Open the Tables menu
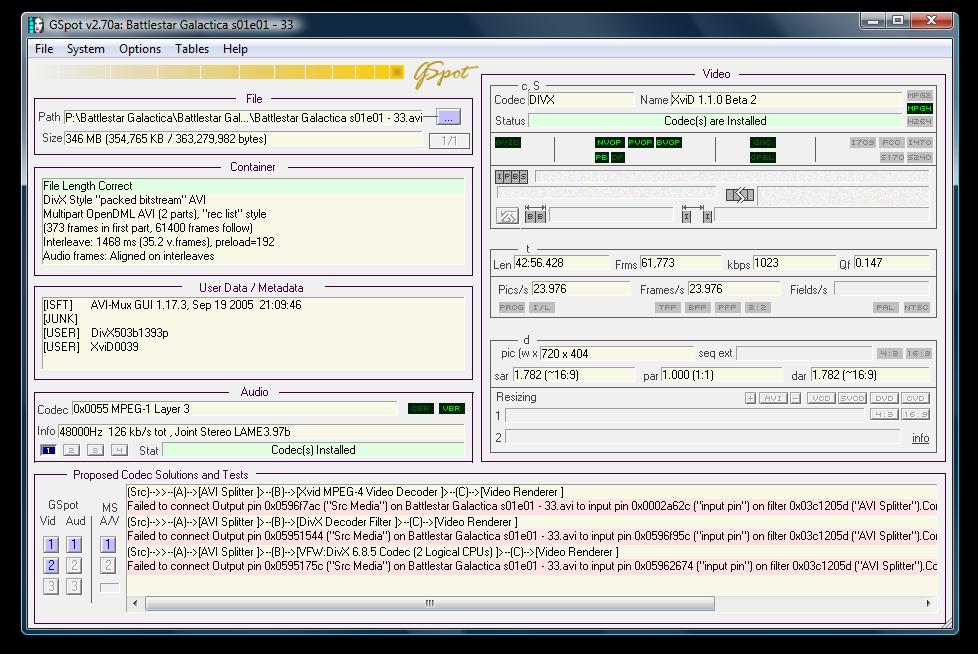The width and height of the screenshot is (978, 654). tap(192, 48)
